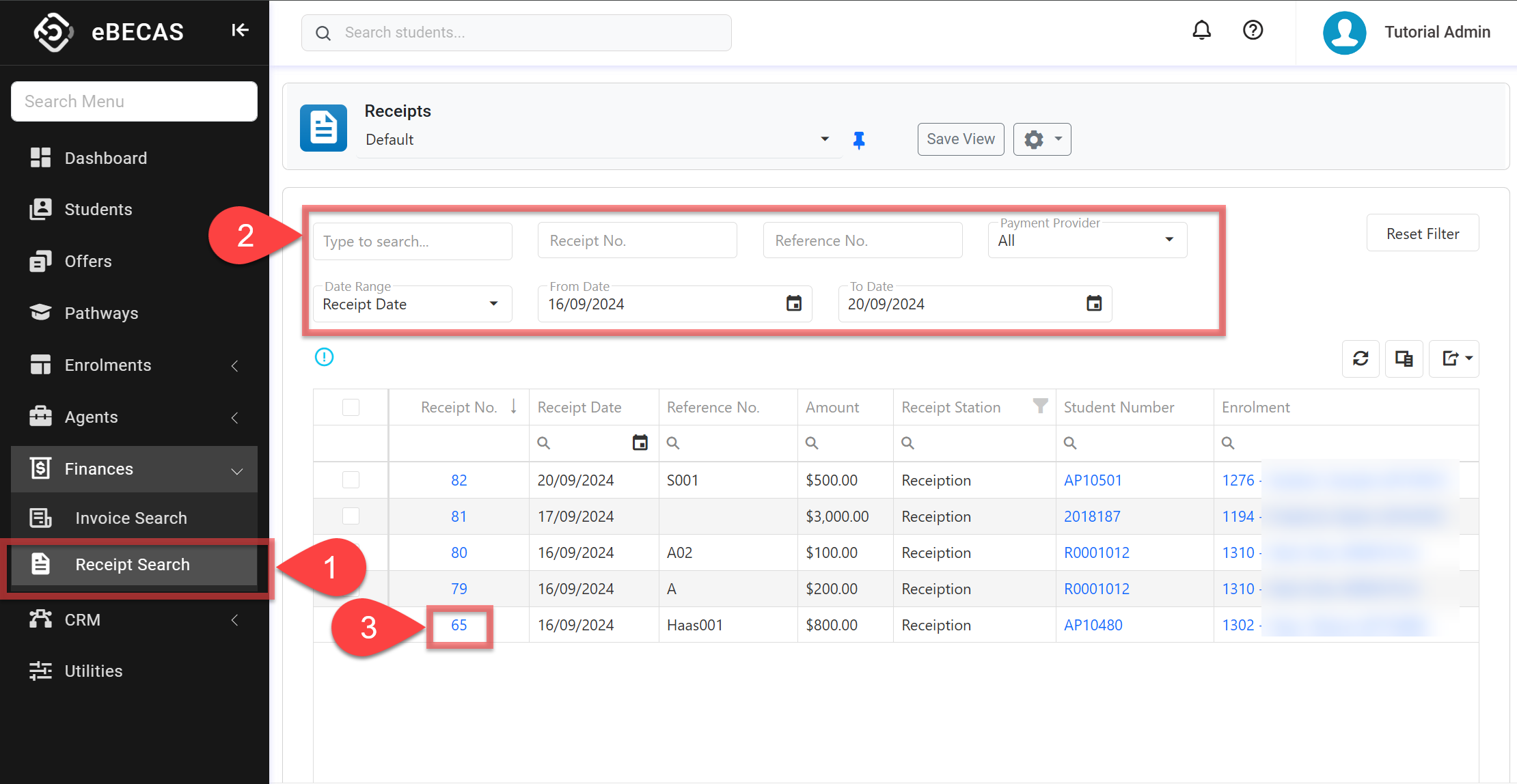Open enrolment 1302 link
1517x784 pixels.
click(1238, 625)
